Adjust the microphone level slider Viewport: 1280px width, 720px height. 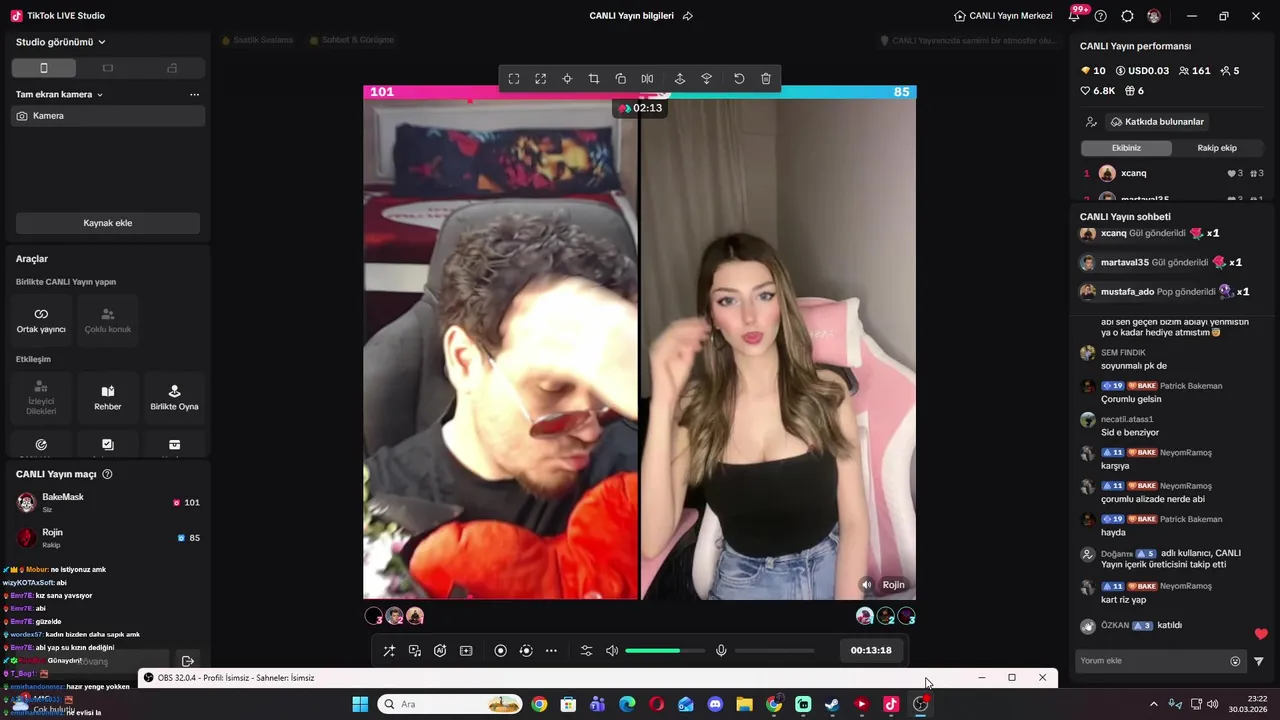click(775, 651)
